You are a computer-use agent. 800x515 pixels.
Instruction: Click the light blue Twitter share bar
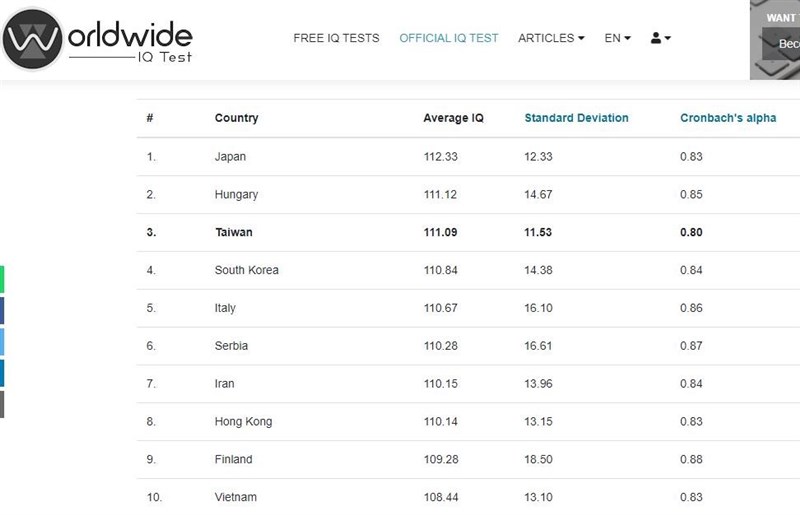click(x=2, y=341)
